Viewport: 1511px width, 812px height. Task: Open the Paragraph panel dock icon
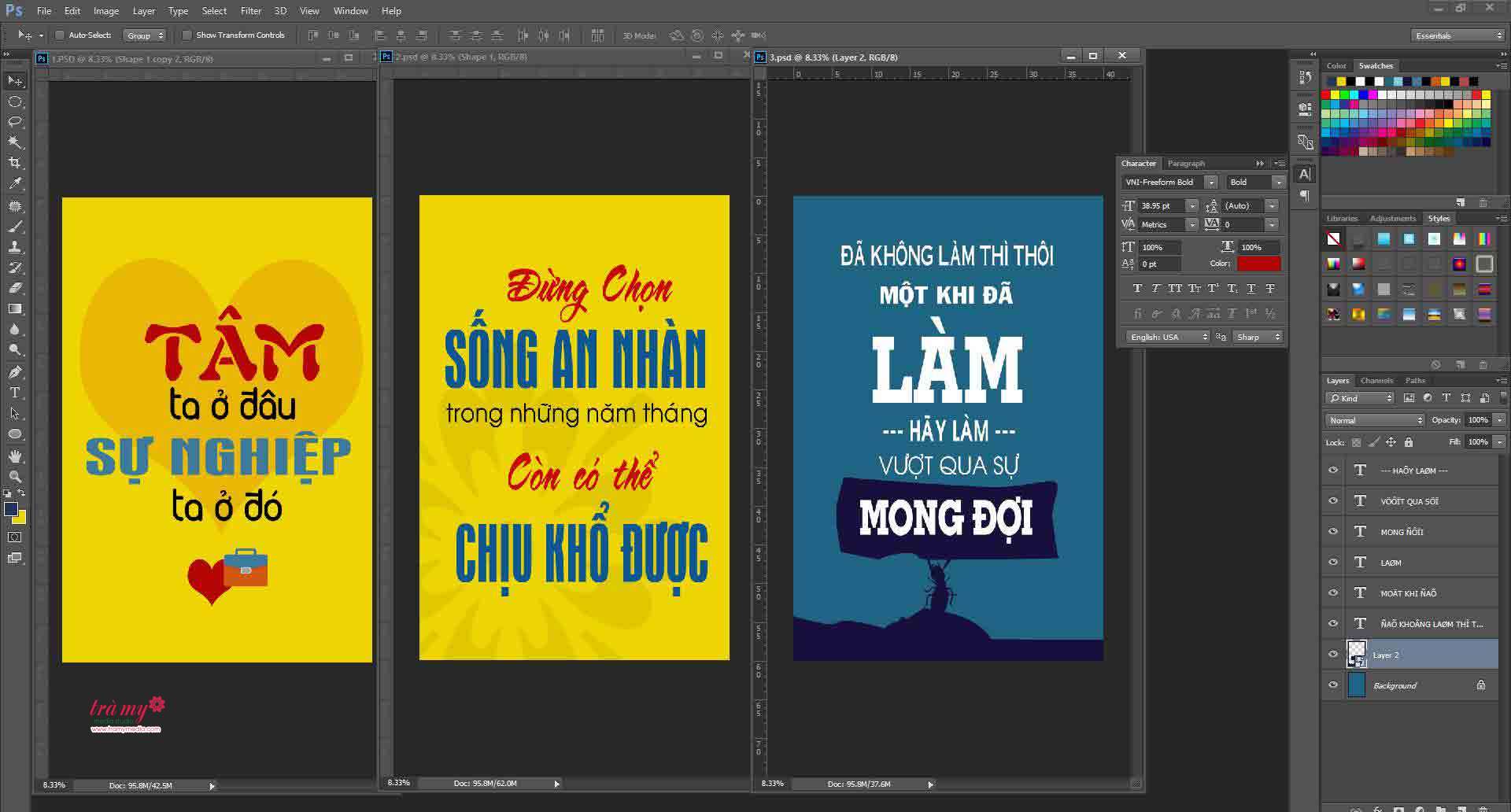coord(1305,195)
